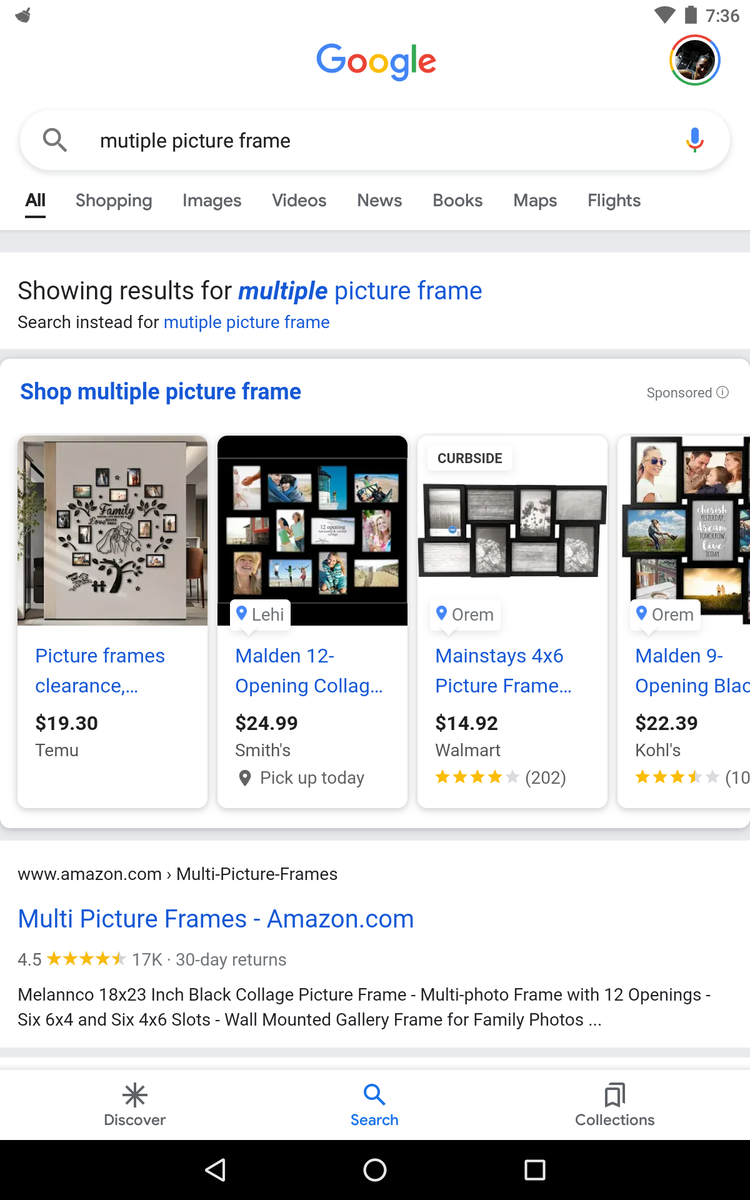Switch to the Shopping tab

(114, 201)
